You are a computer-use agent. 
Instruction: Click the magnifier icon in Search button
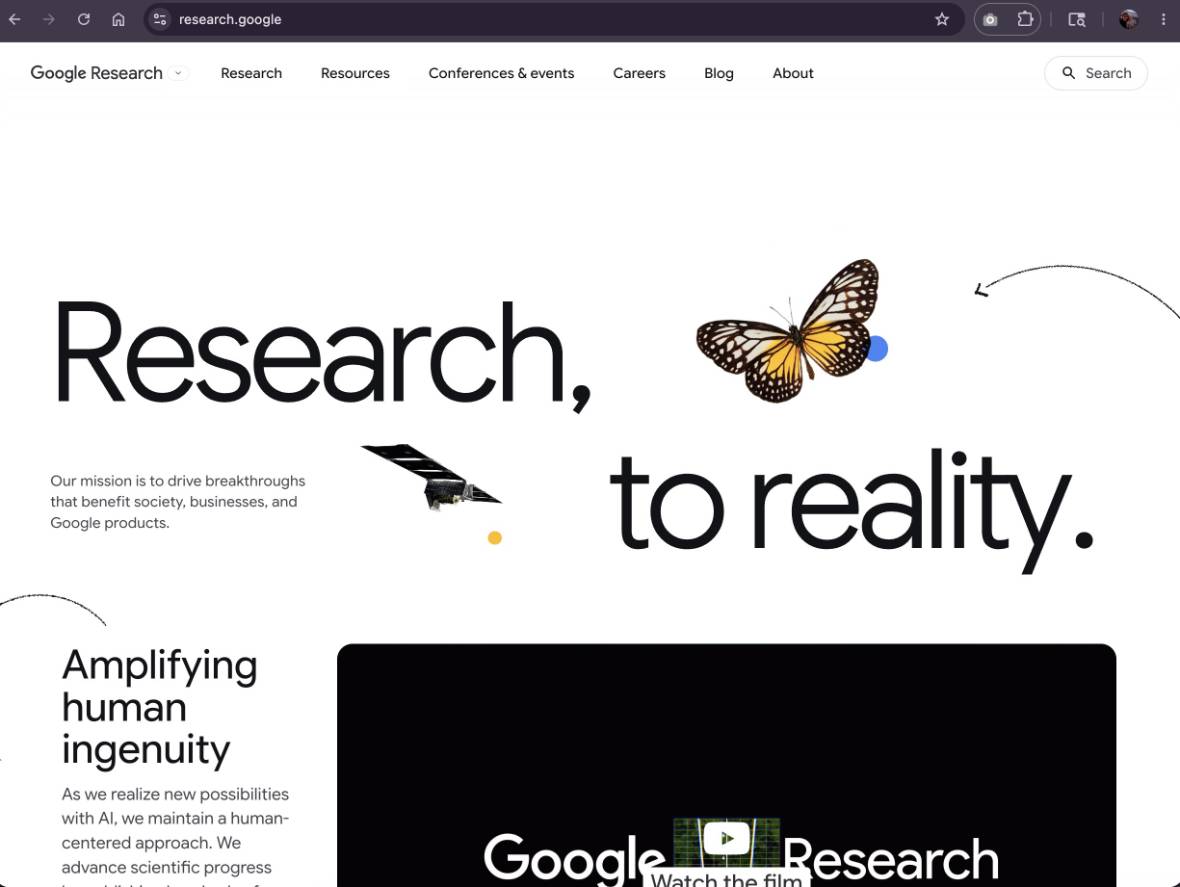[x=1068, y=73]
